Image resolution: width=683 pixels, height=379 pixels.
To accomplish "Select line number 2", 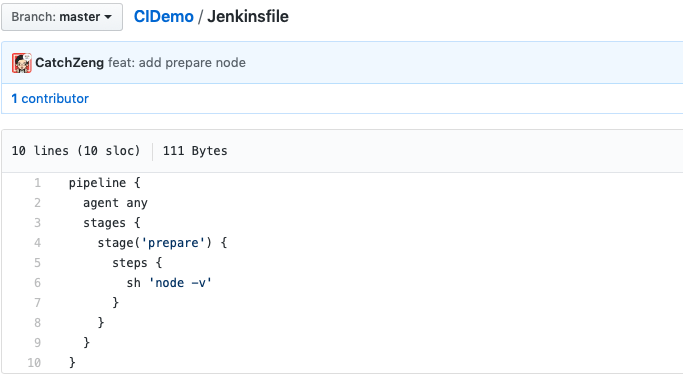I will [x=37, y=203].
